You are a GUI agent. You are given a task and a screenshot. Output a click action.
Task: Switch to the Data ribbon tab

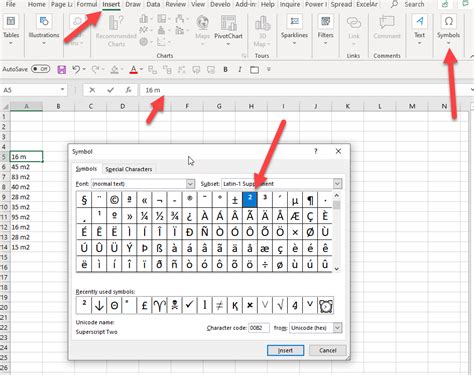coord(153,4)
